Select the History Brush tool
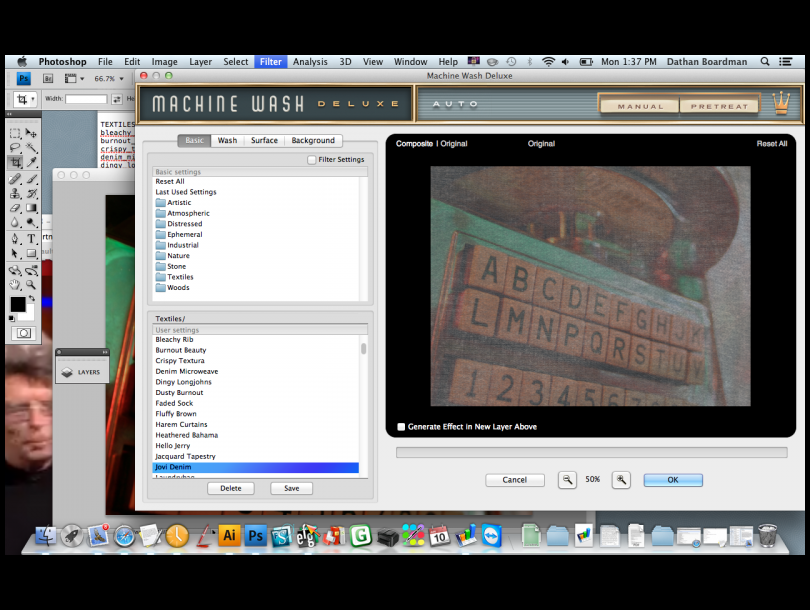Screen dimensions: 810x610 32,194
